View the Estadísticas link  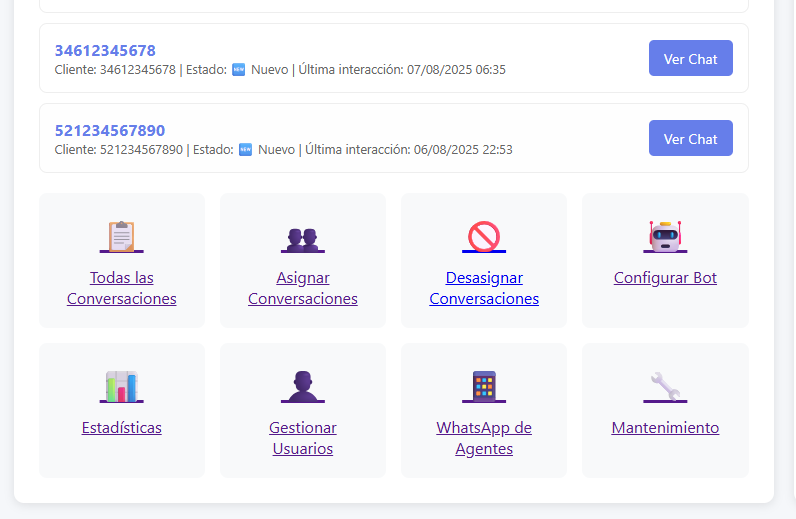[122, 428]
